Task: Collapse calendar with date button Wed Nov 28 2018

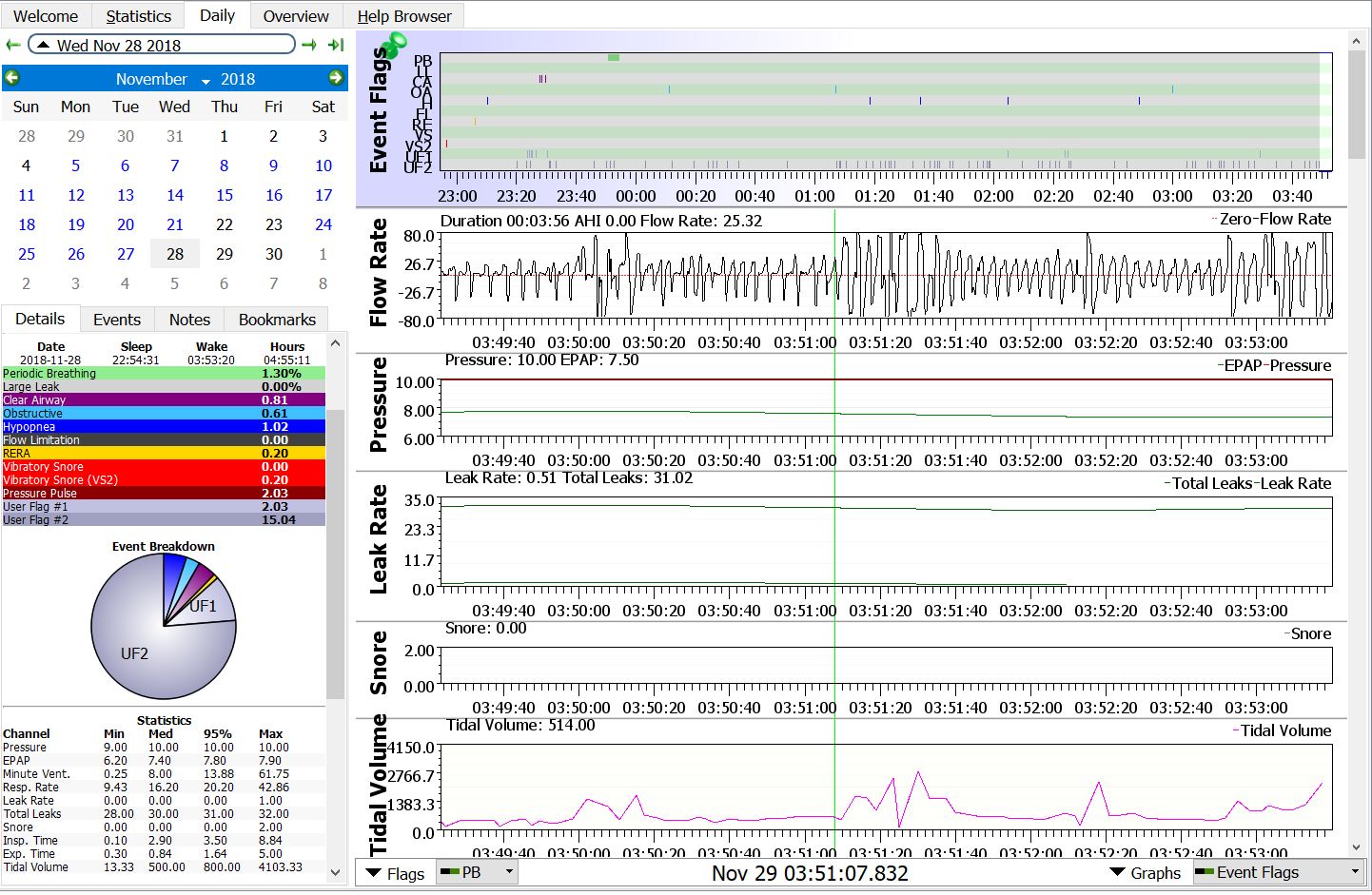Action: pyautogui.click(x=162, y=45)
